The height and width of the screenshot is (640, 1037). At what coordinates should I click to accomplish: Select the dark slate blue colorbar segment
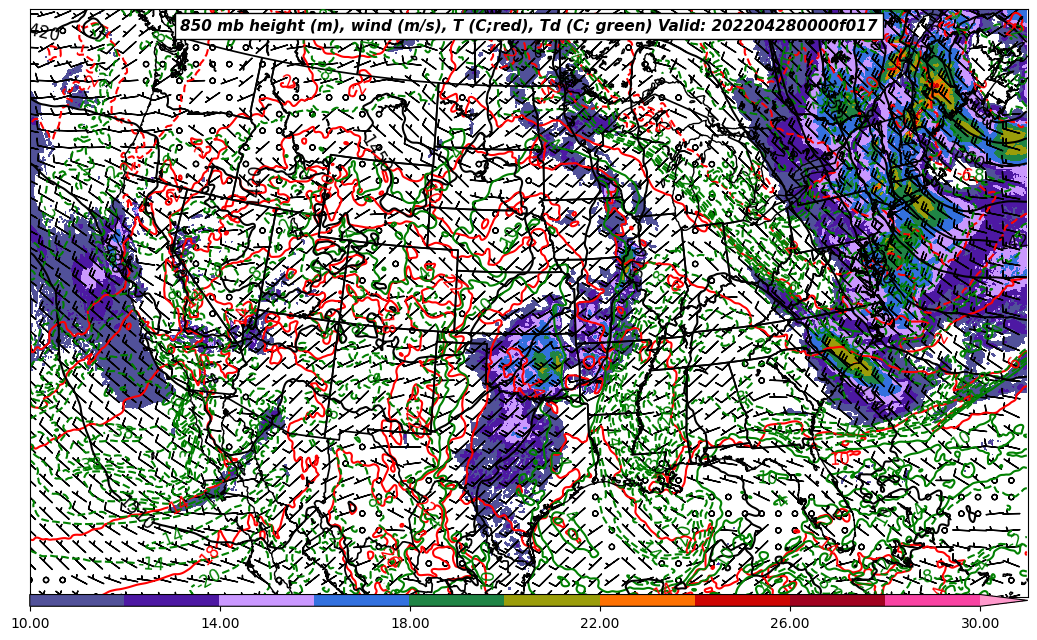coord(77,600)
